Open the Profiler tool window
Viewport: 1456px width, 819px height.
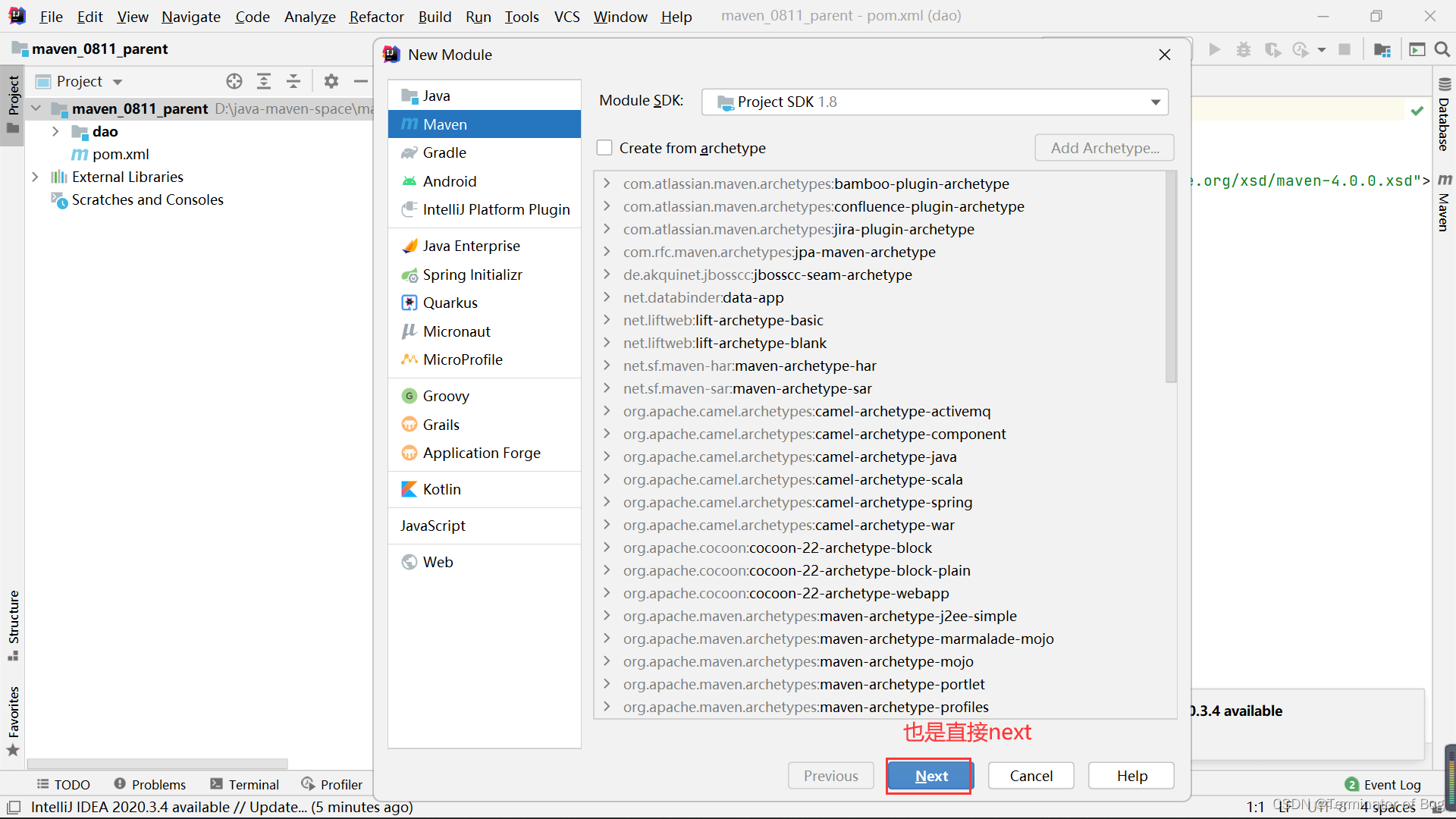pos(331,784)
